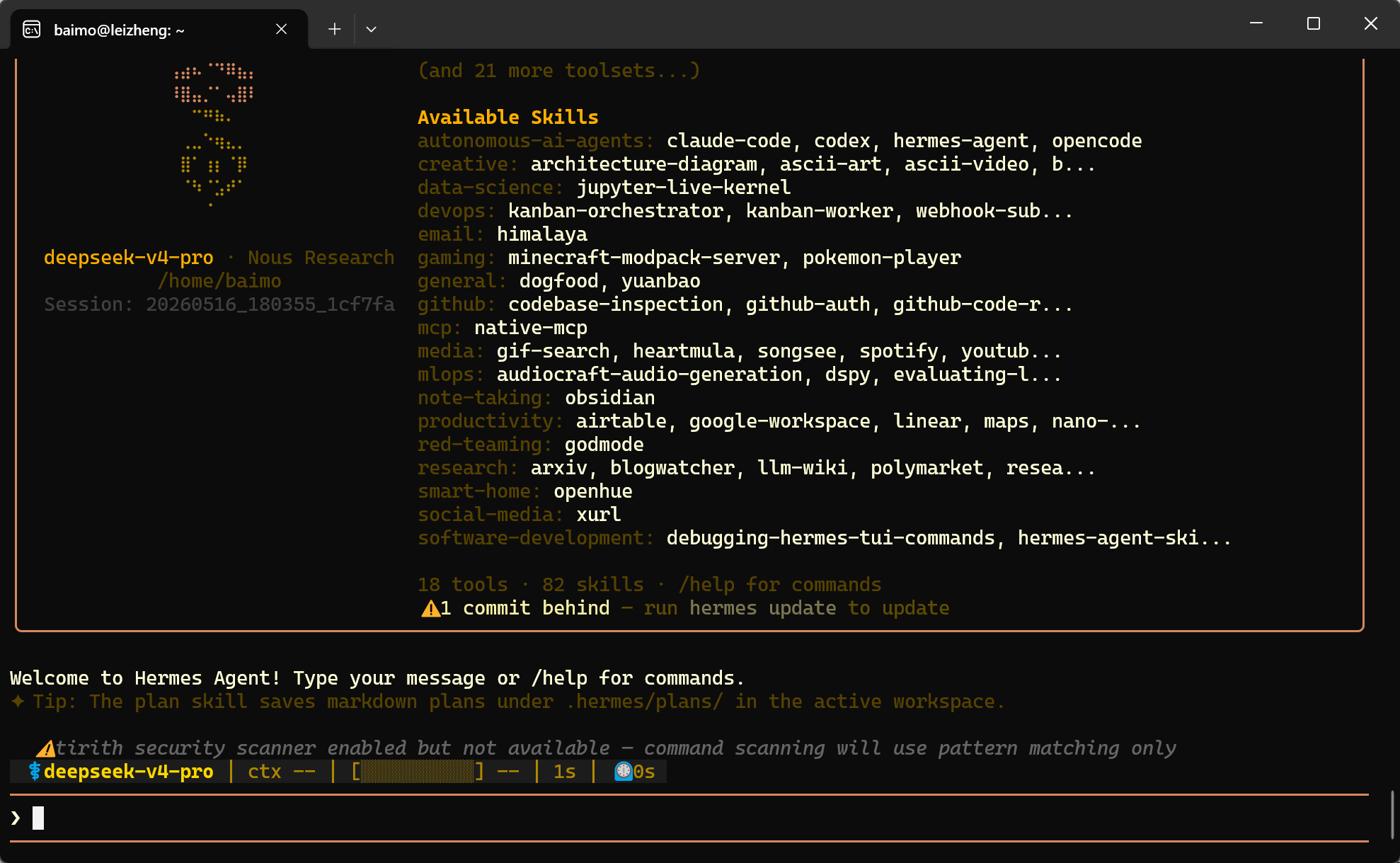Click the 'claude-code' skill name
Viewport: 1400px width, 863px height.
point(729,141)
